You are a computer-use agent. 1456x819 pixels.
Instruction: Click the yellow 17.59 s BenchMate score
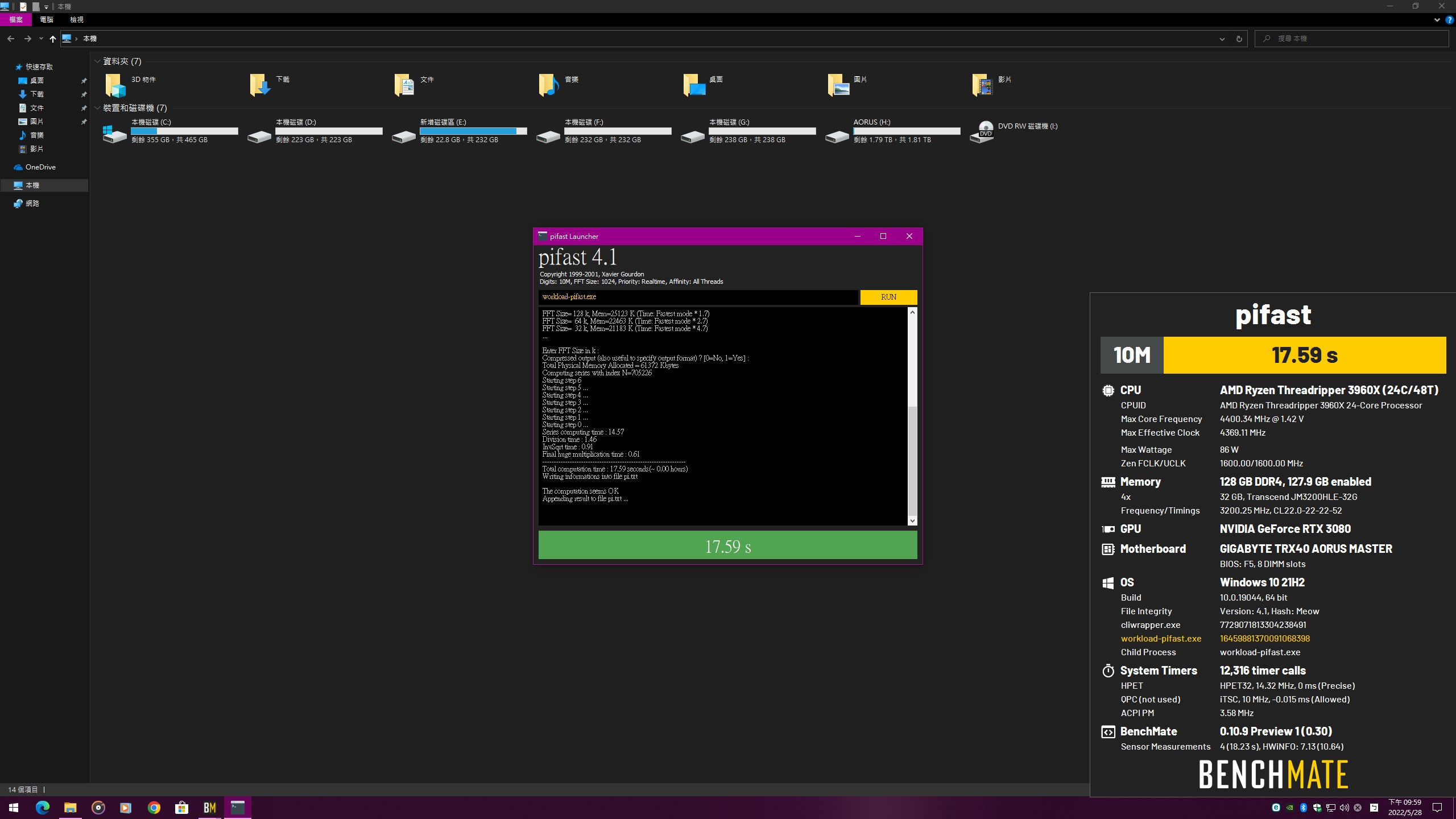point(1305,355)
